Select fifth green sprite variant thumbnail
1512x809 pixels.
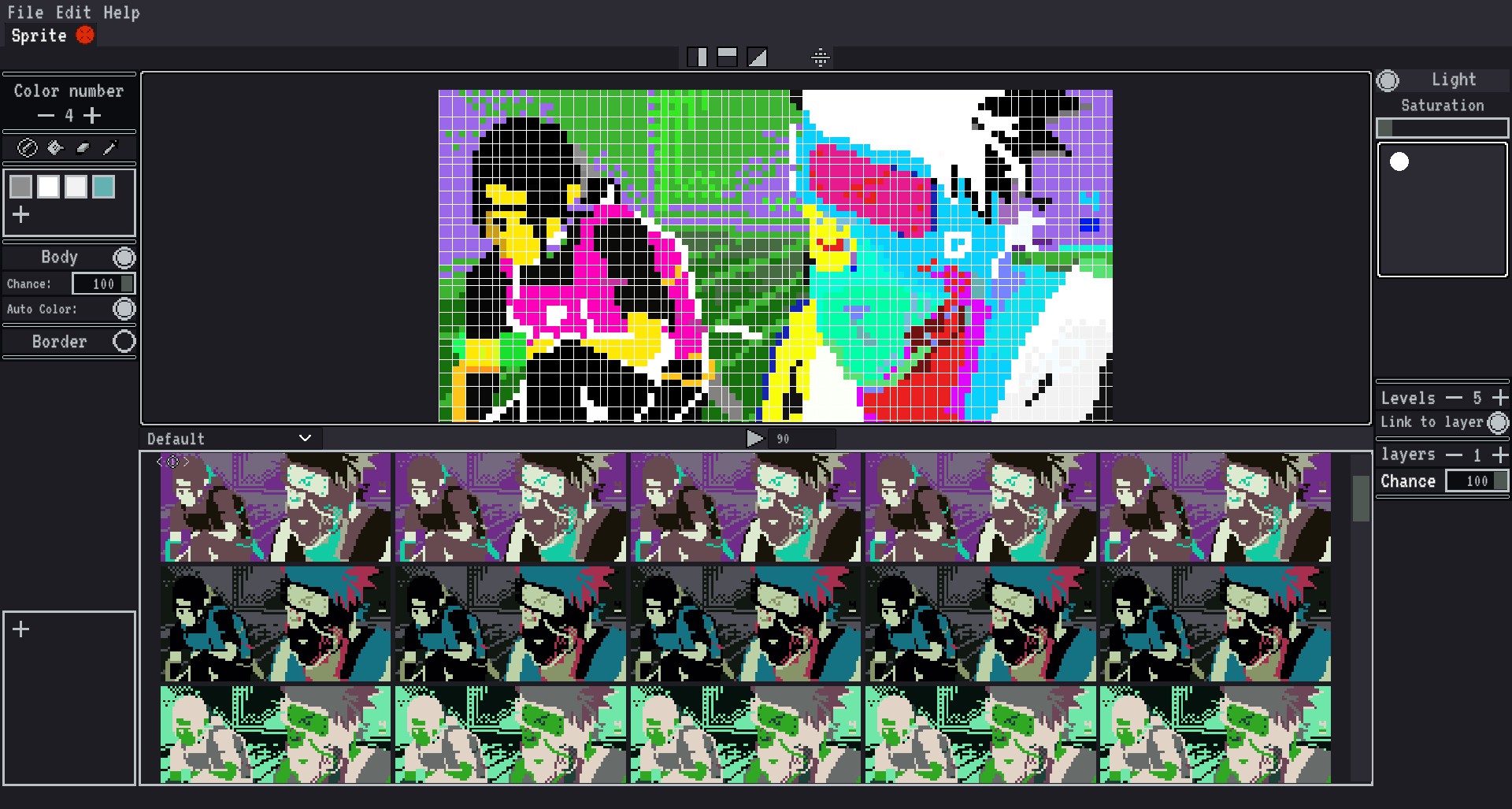tap(1215, 734)
